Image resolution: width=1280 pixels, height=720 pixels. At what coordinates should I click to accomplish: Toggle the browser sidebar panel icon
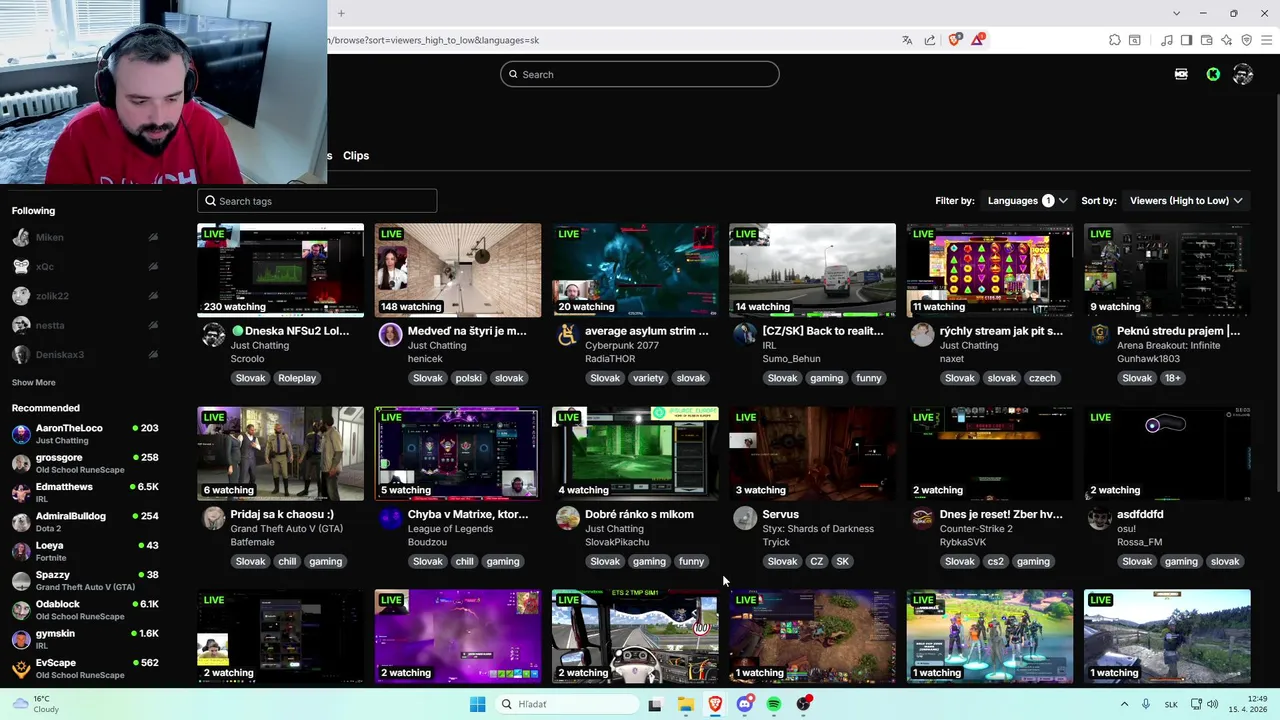tap(1187, 40)
